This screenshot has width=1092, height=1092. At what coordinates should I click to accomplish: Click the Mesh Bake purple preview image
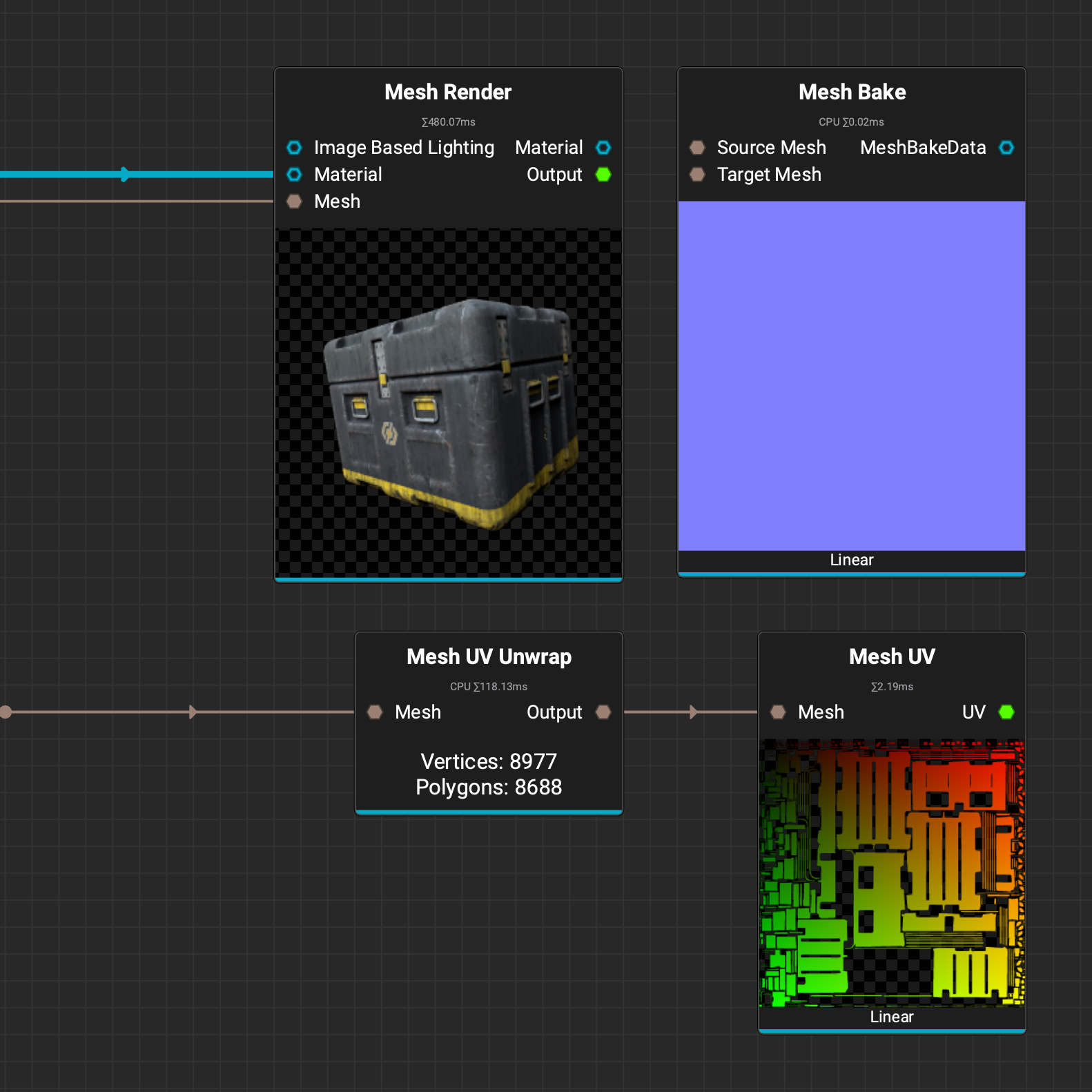click(x=852, y=376)
